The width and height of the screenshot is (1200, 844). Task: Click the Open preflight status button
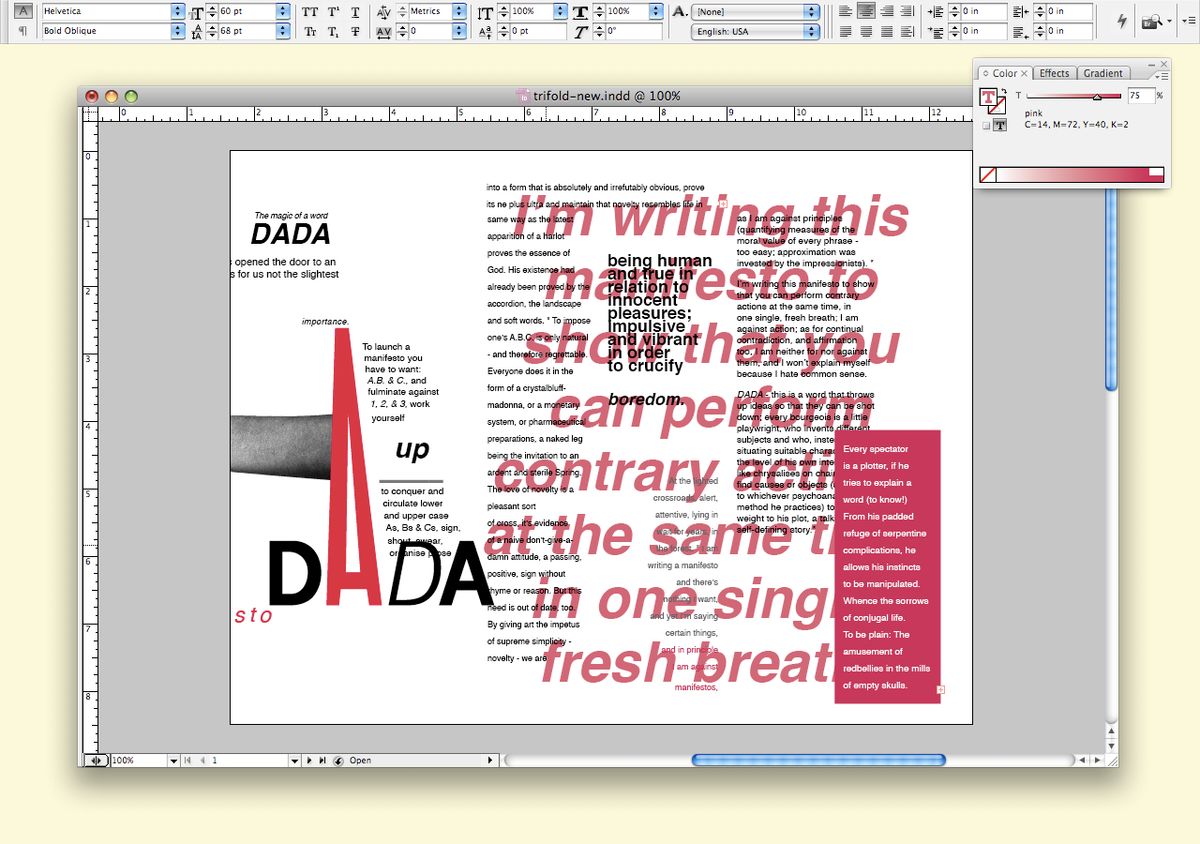[360, 760]
